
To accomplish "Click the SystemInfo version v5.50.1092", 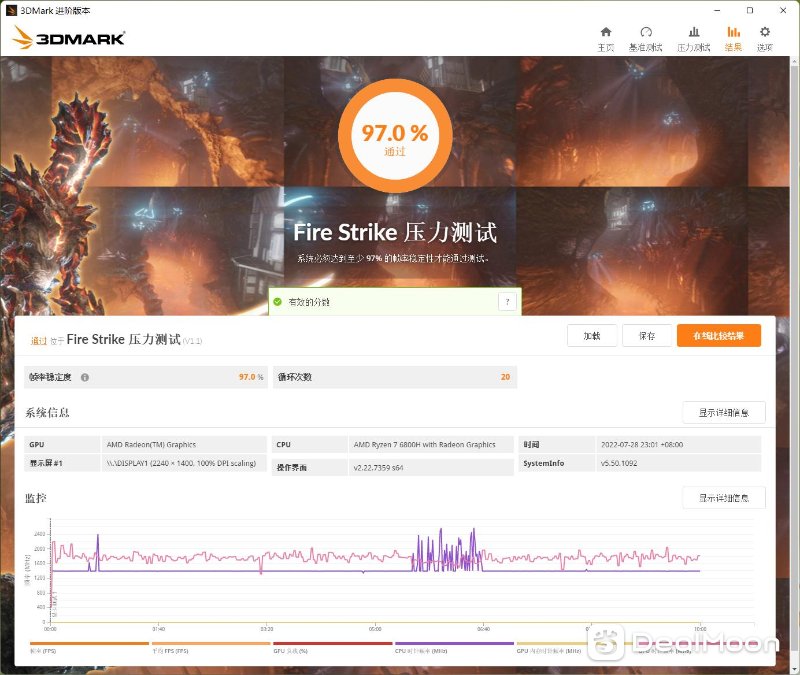I will (x=619, y=463).
